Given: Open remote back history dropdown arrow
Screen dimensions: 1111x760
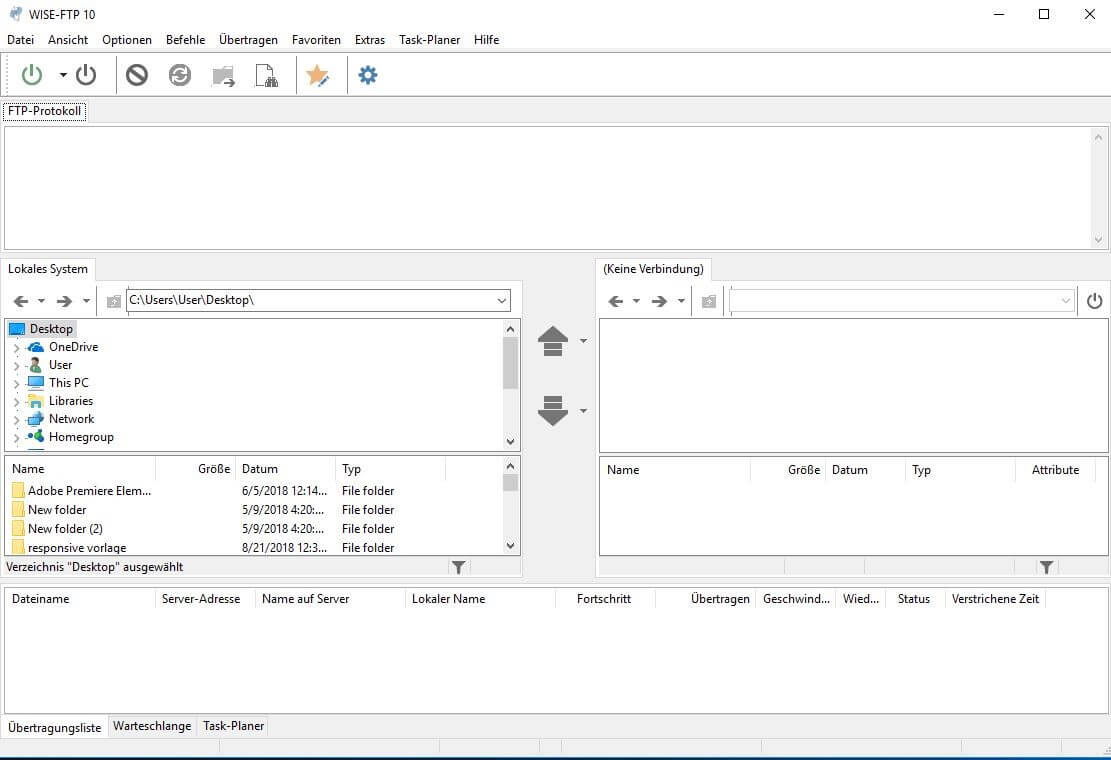Looking at the screenshot, I should coord(636,301).
